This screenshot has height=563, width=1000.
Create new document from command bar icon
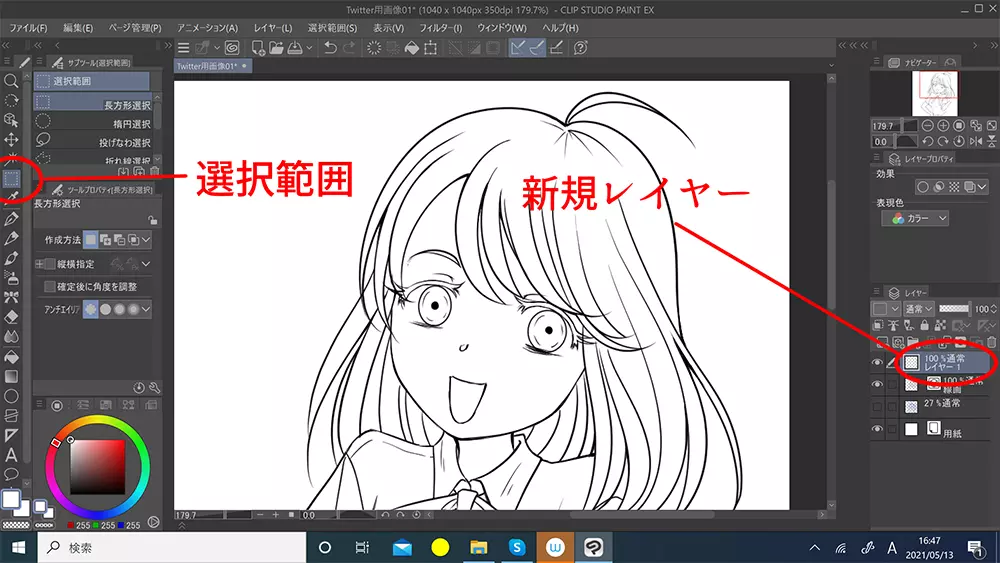tap(258, 48)
